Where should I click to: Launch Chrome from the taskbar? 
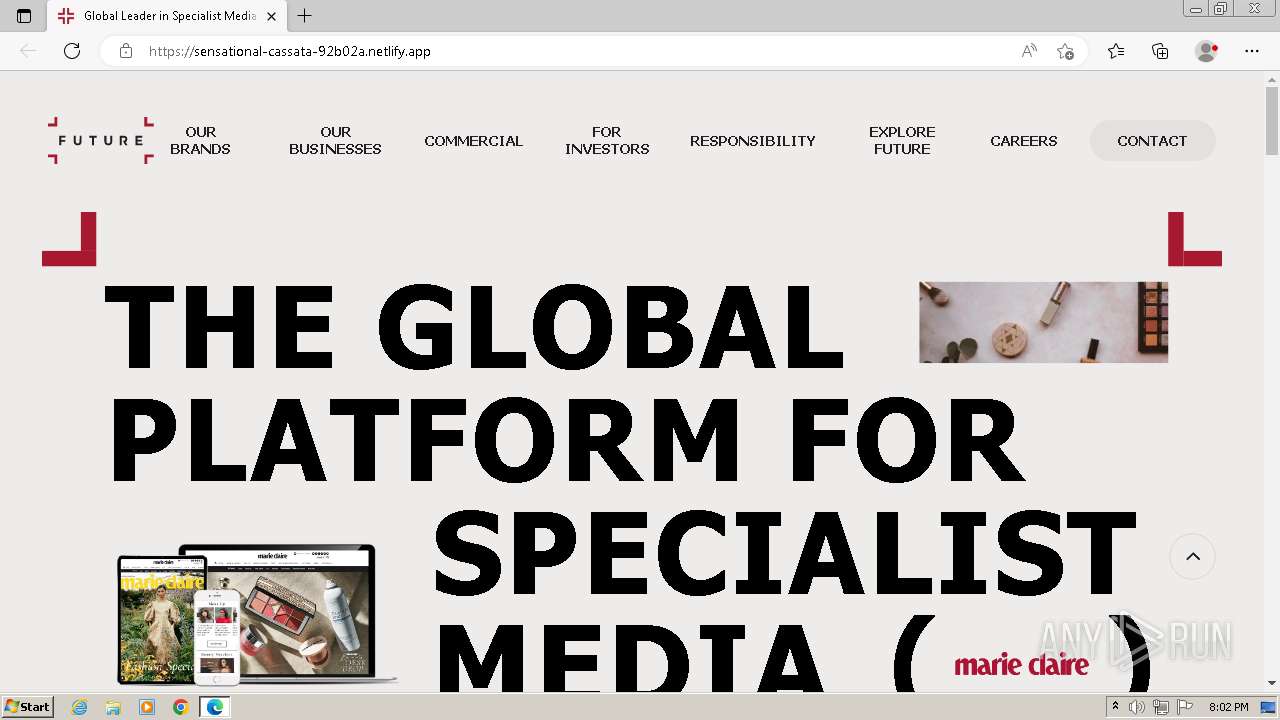coord(181,707)
